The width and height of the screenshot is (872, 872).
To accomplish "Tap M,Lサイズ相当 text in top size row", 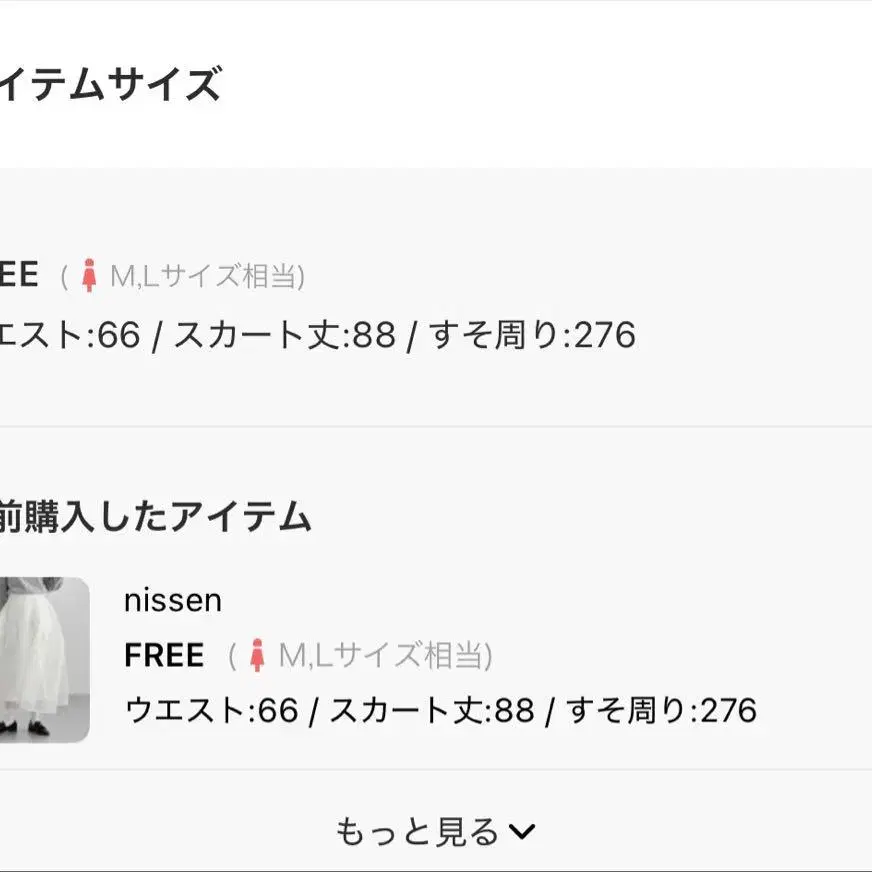I will coord(207,276).
